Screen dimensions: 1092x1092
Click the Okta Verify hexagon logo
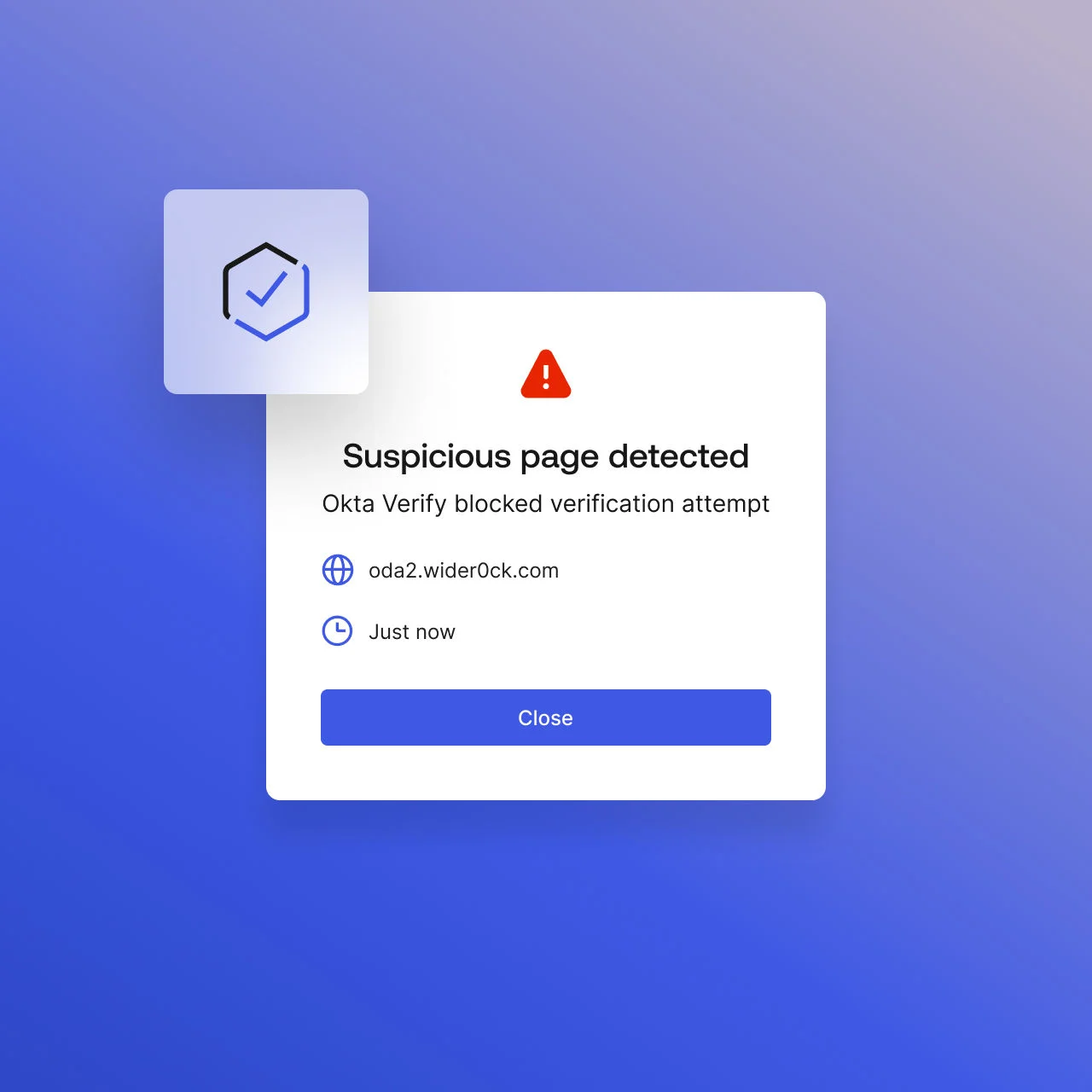[x=266, y=292]
